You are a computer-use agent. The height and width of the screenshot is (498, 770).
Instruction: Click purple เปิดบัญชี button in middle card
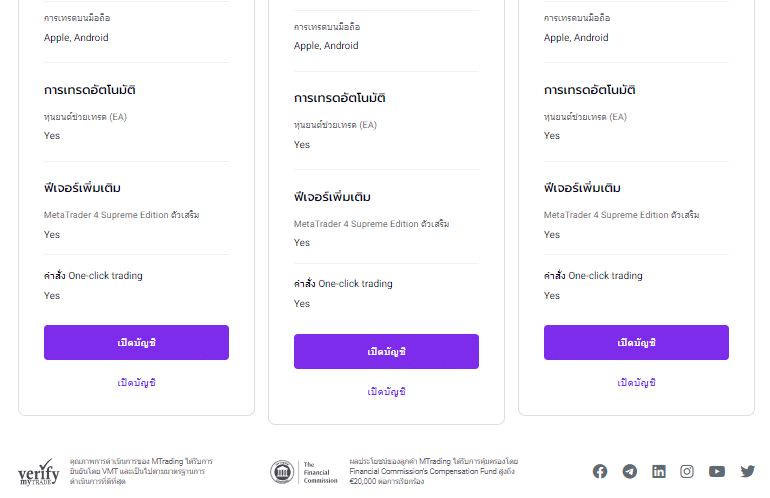386,351
